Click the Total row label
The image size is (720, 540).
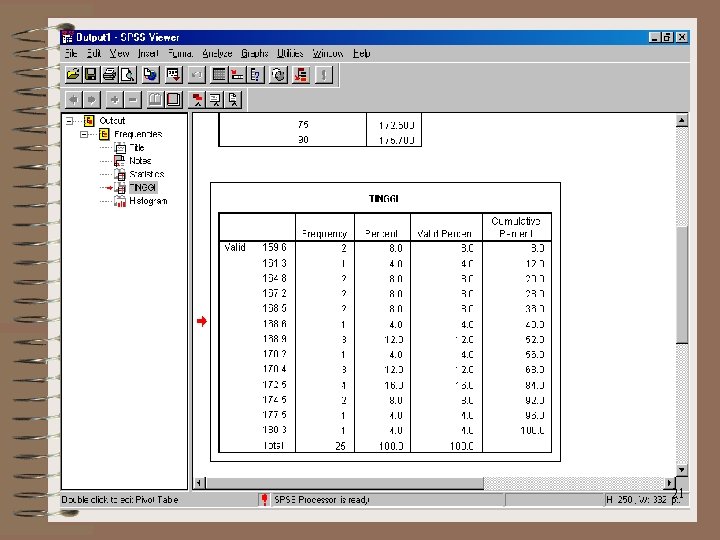pyautogui.click(x=273, y=445)
